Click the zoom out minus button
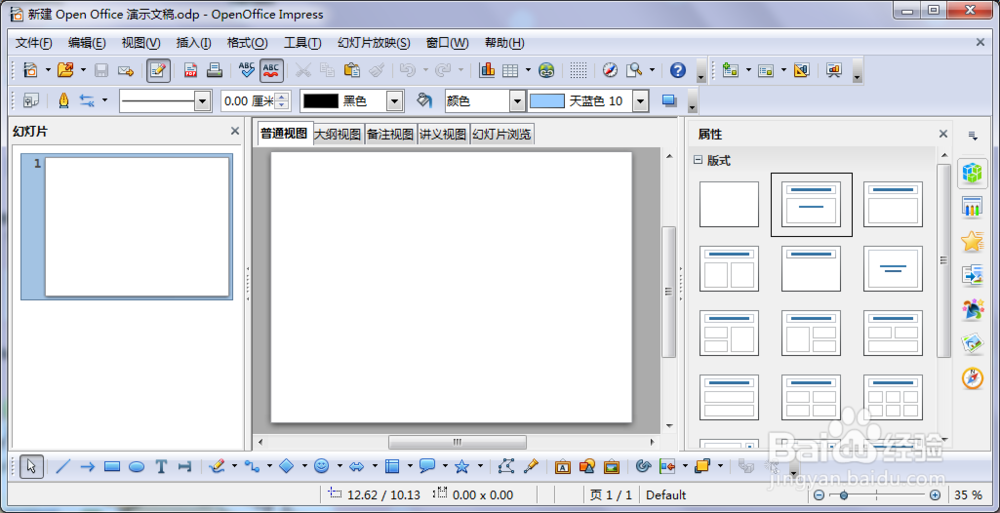The image size is (1000, 513). (x=818, y=495)
